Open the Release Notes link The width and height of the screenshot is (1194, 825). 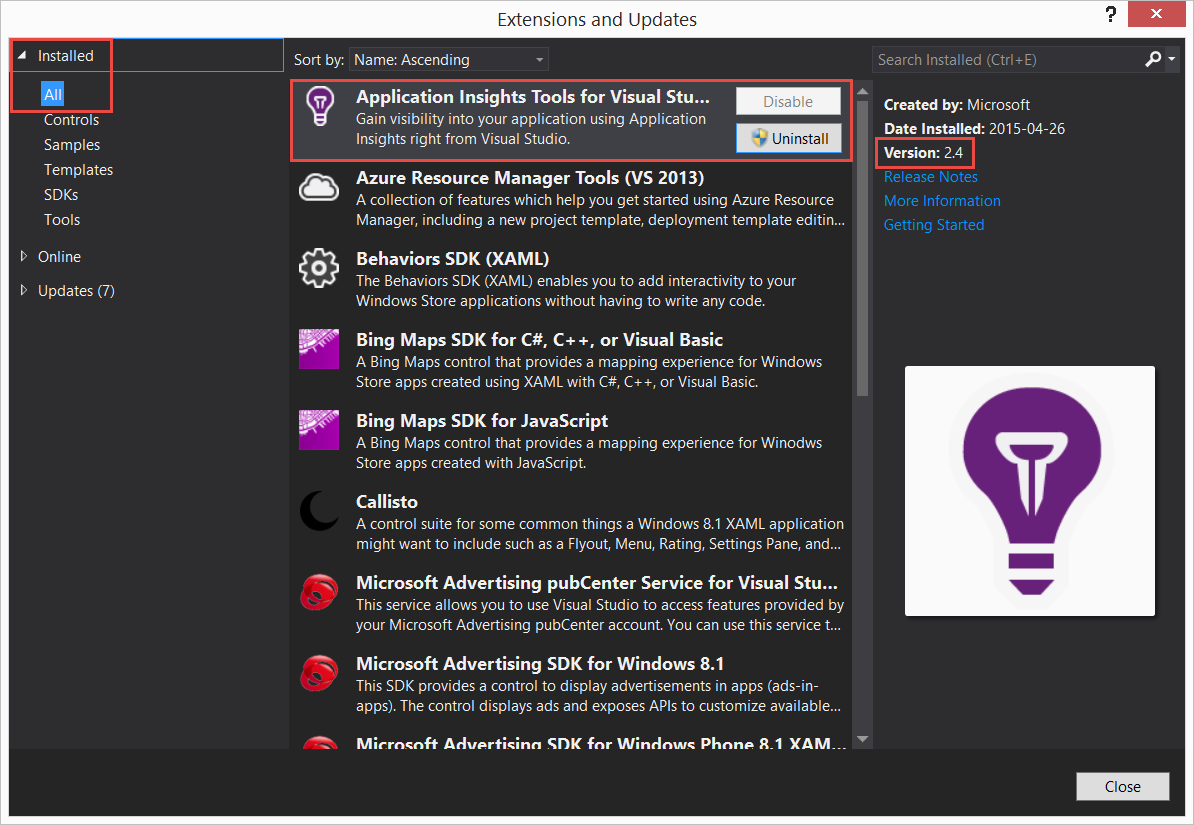tap(931, 177)
